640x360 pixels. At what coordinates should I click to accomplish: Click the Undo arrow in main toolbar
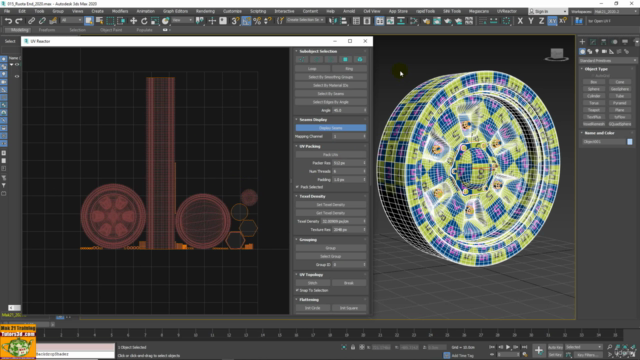click(8, 20)
